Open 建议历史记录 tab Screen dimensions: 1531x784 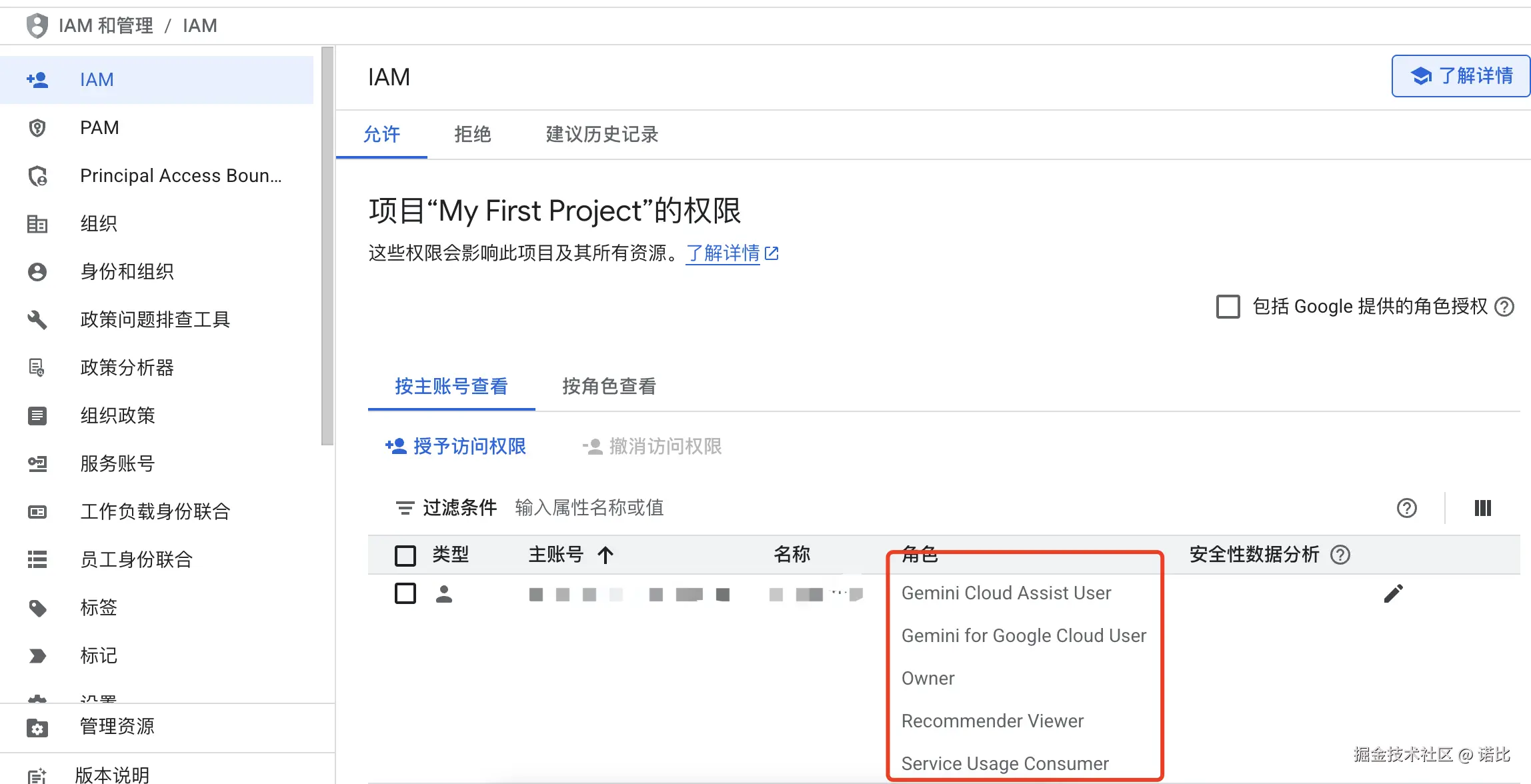coord(601,135)
